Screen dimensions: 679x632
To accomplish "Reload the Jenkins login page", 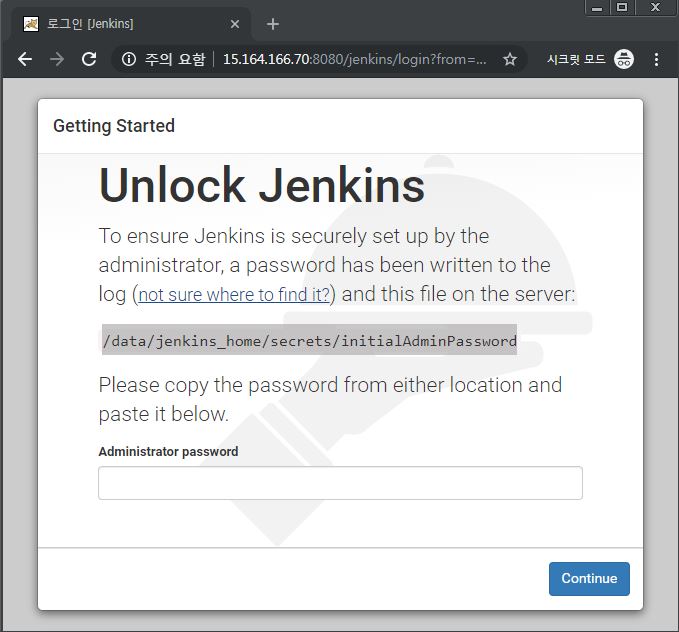I will coord(89,59).
